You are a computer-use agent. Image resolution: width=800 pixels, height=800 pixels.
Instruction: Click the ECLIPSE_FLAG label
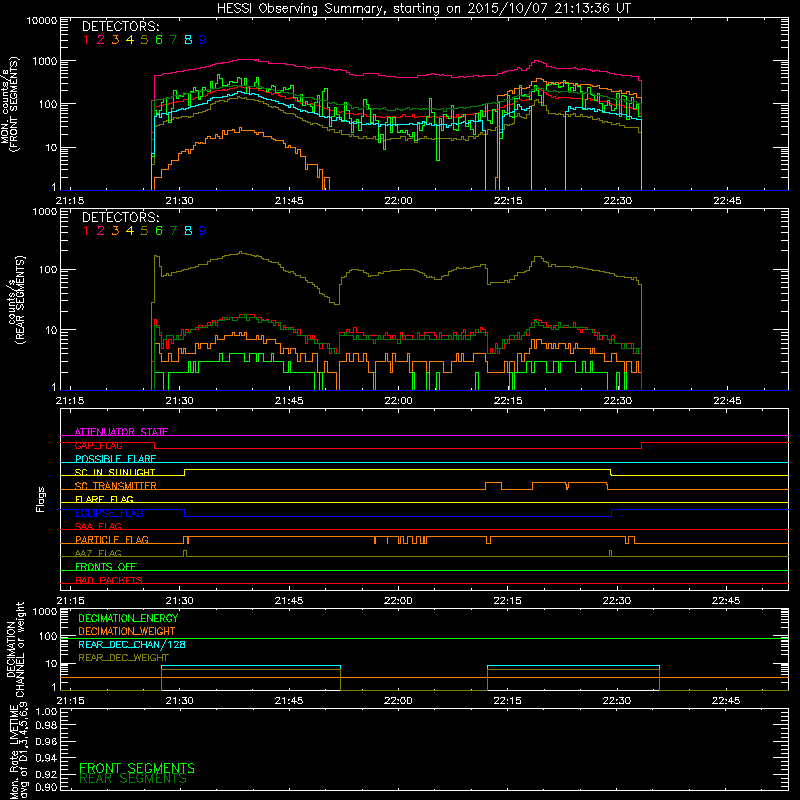tap(109, 513)
